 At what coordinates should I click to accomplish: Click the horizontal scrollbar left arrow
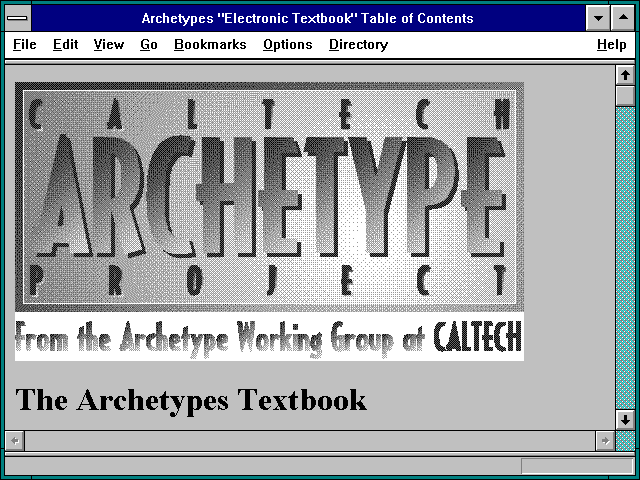(15, 441)
